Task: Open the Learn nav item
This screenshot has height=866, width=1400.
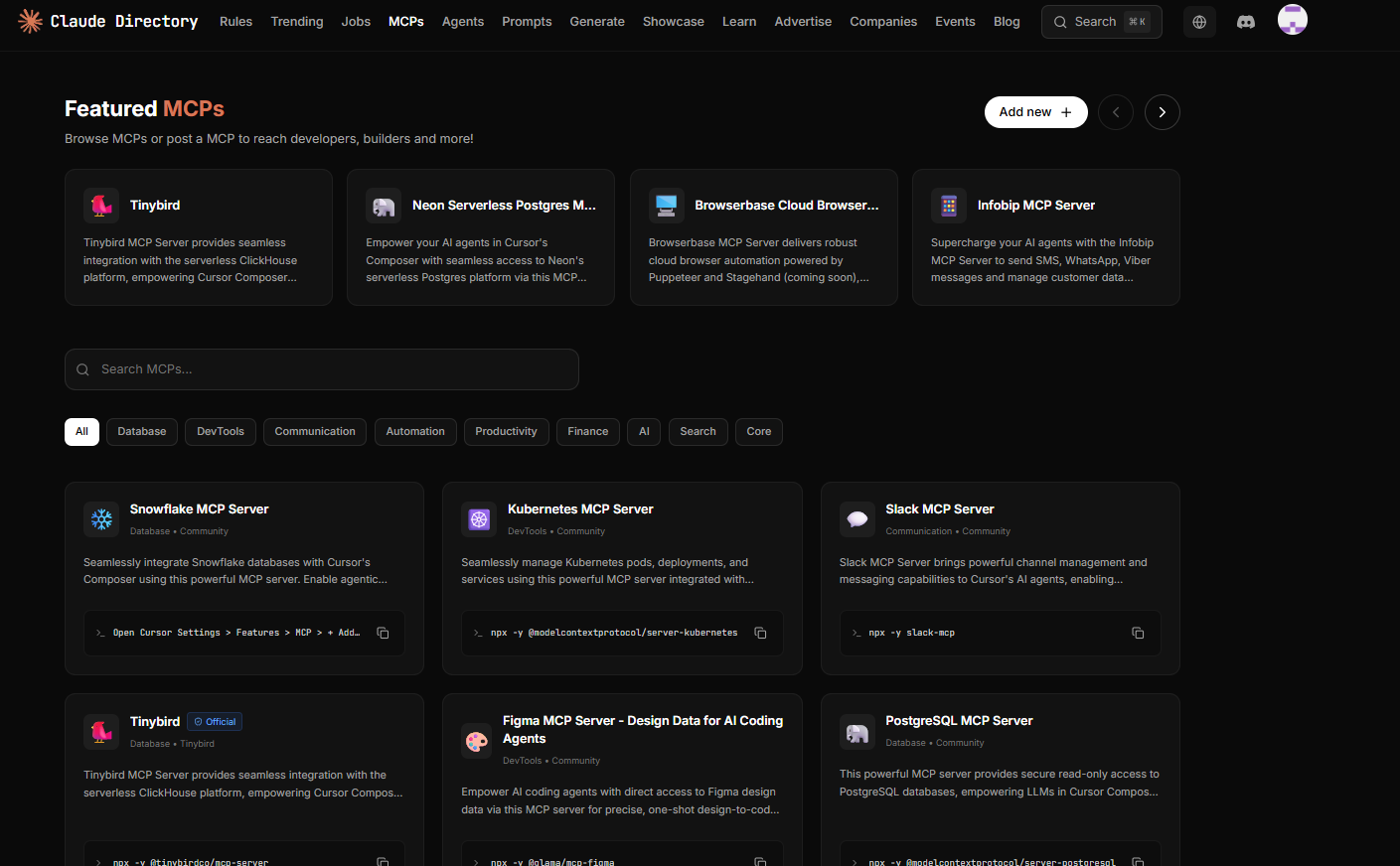Action: pos(739,22)
